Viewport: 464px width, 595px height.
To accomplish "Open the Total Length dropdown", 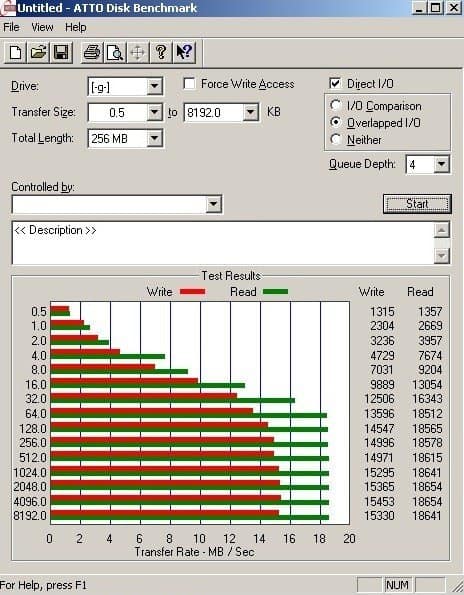I will click(x=154, y=138).
